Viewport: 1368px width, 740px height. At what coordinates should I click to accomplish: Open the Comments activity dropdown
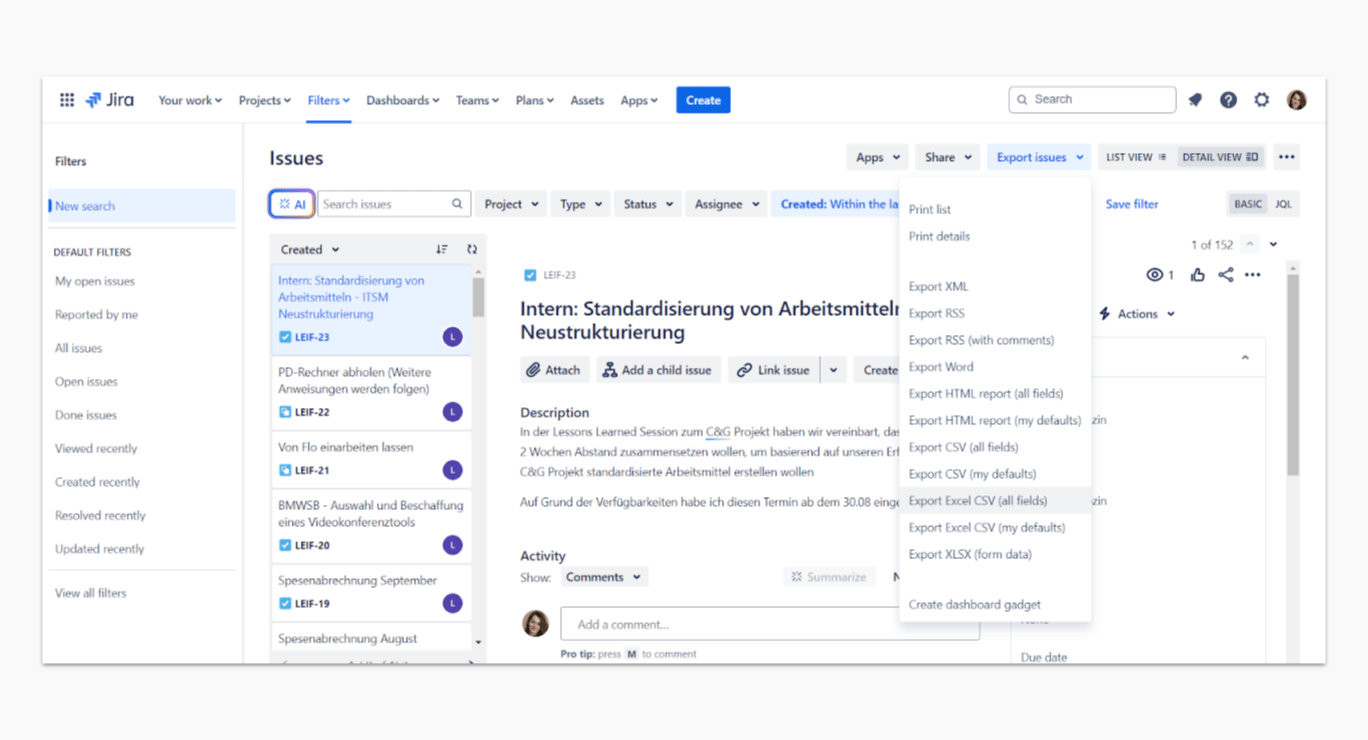pos(603,577)
